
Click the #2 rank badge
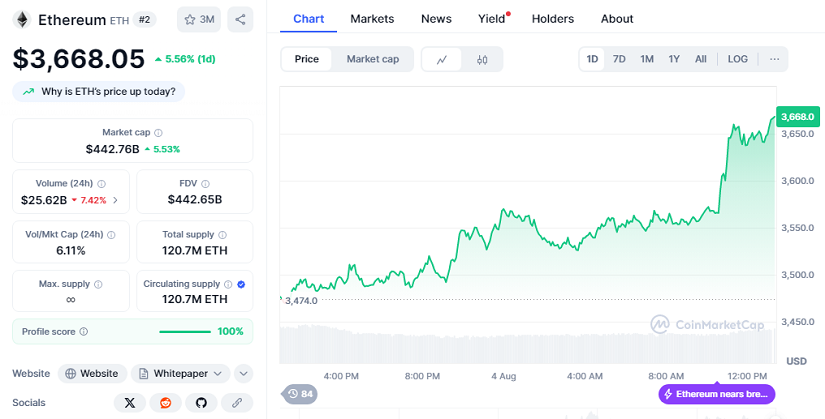click(144, 19)
